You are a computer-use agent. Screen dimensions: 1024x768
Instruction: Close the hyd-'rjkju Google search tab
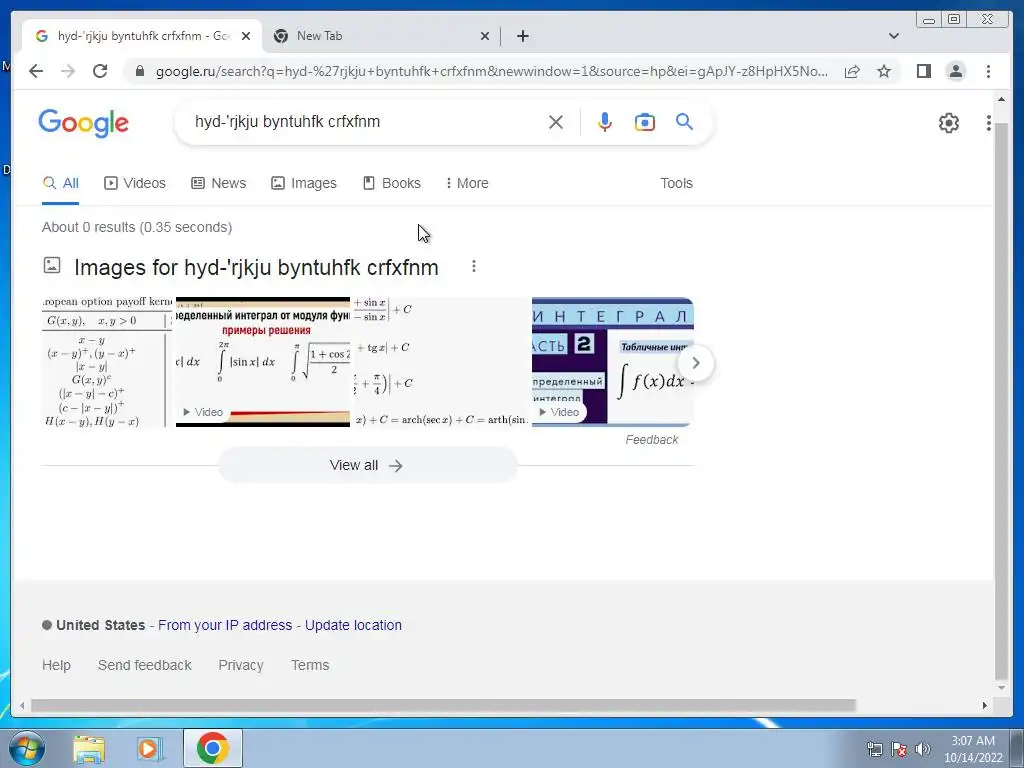[x=246, y=36]
